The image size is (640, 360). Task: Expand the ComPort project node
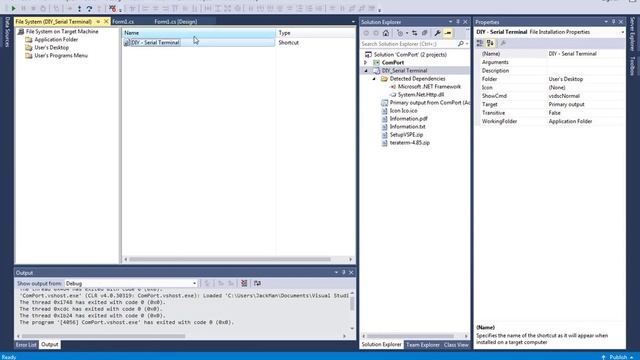(366, 62)
